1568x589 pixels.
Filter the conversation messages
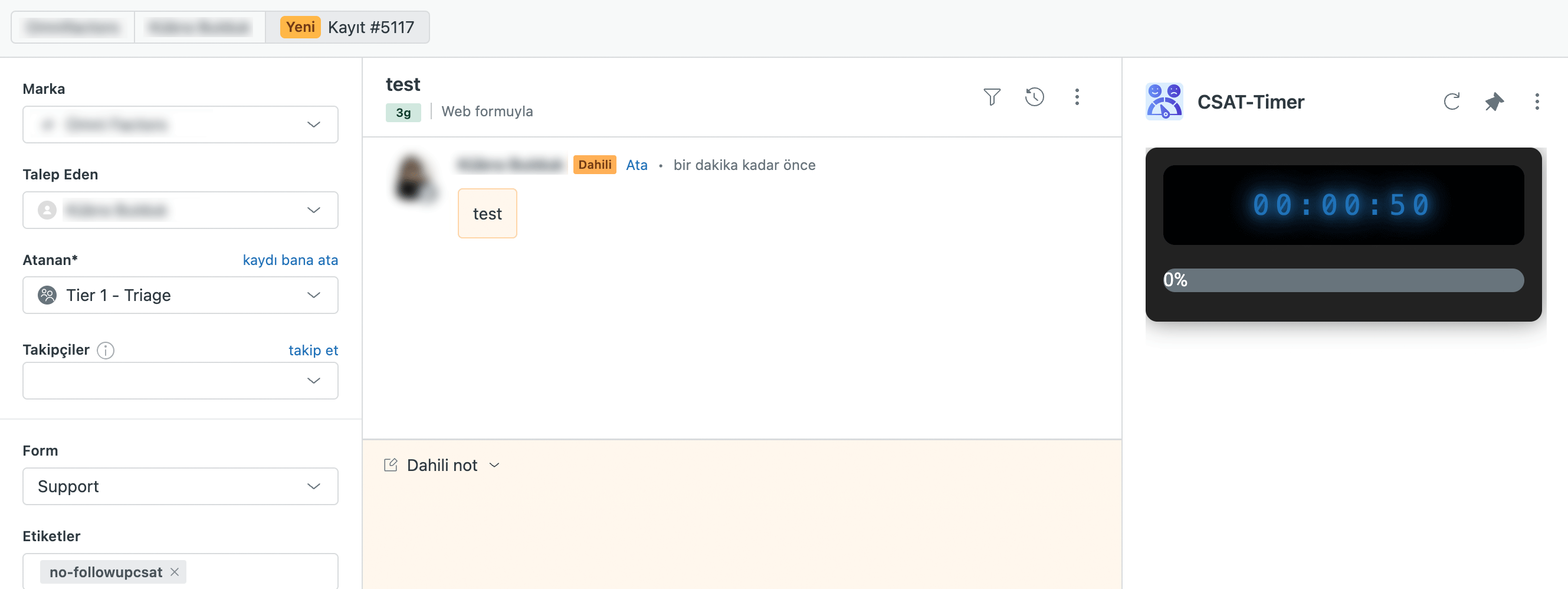(x=992, y=97)
